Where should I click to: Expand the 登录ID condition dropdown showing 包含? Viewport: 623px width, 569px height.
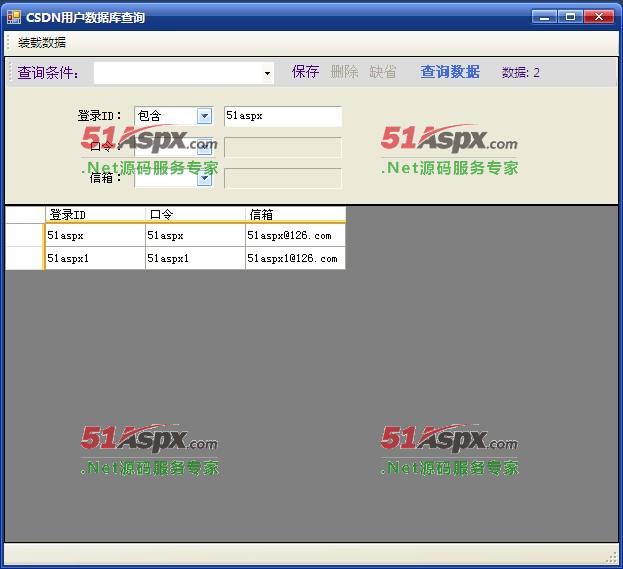[204, 116]
